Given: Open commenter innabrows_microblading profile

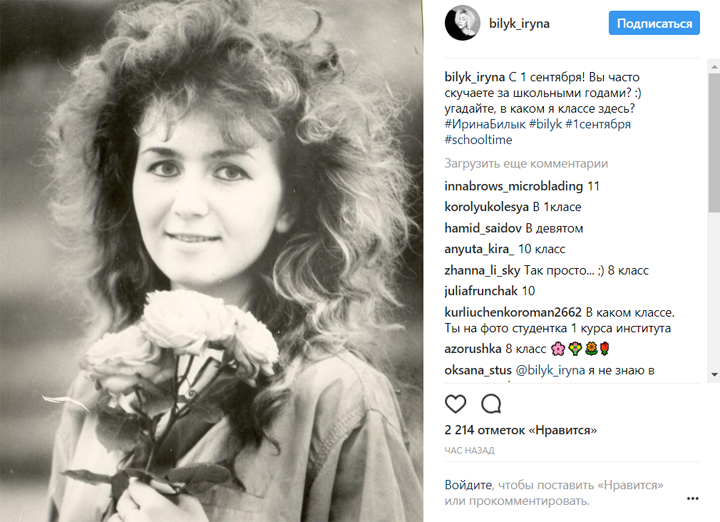Looking at the screenshot, I should point(513,186).
